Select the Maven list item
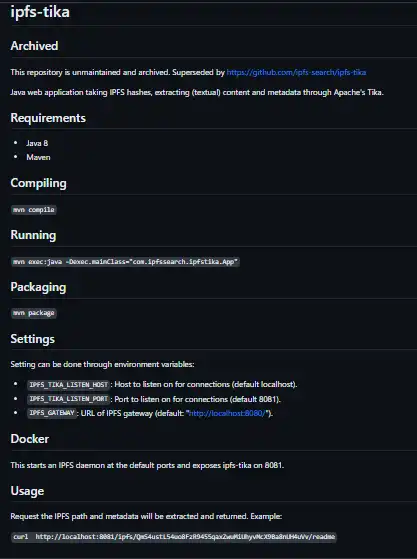This screenshot has width=417, height=559. pyautogui.click(x=38, y=157)
